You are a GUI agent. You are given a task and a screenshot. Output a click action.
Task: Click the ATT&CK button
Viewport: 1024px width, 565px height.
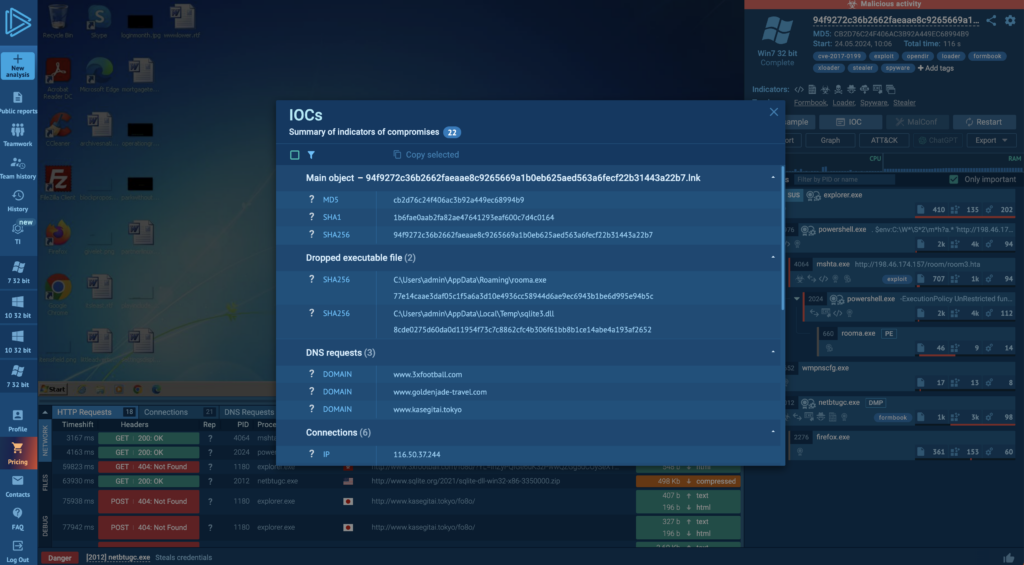click(x=884, y=140)
